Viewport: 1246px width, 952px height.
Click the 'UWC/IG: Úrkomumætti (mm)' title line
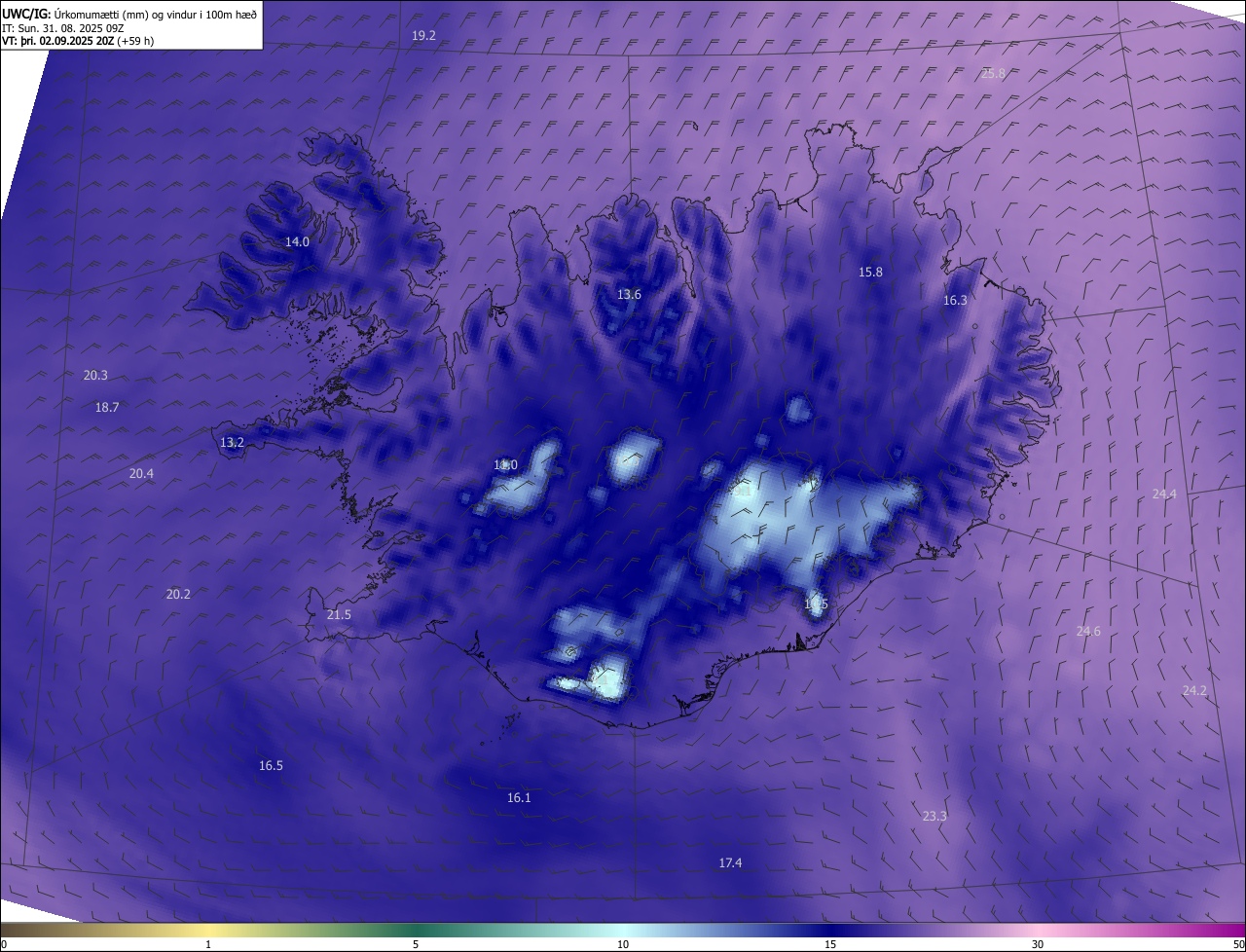point(129,15)
